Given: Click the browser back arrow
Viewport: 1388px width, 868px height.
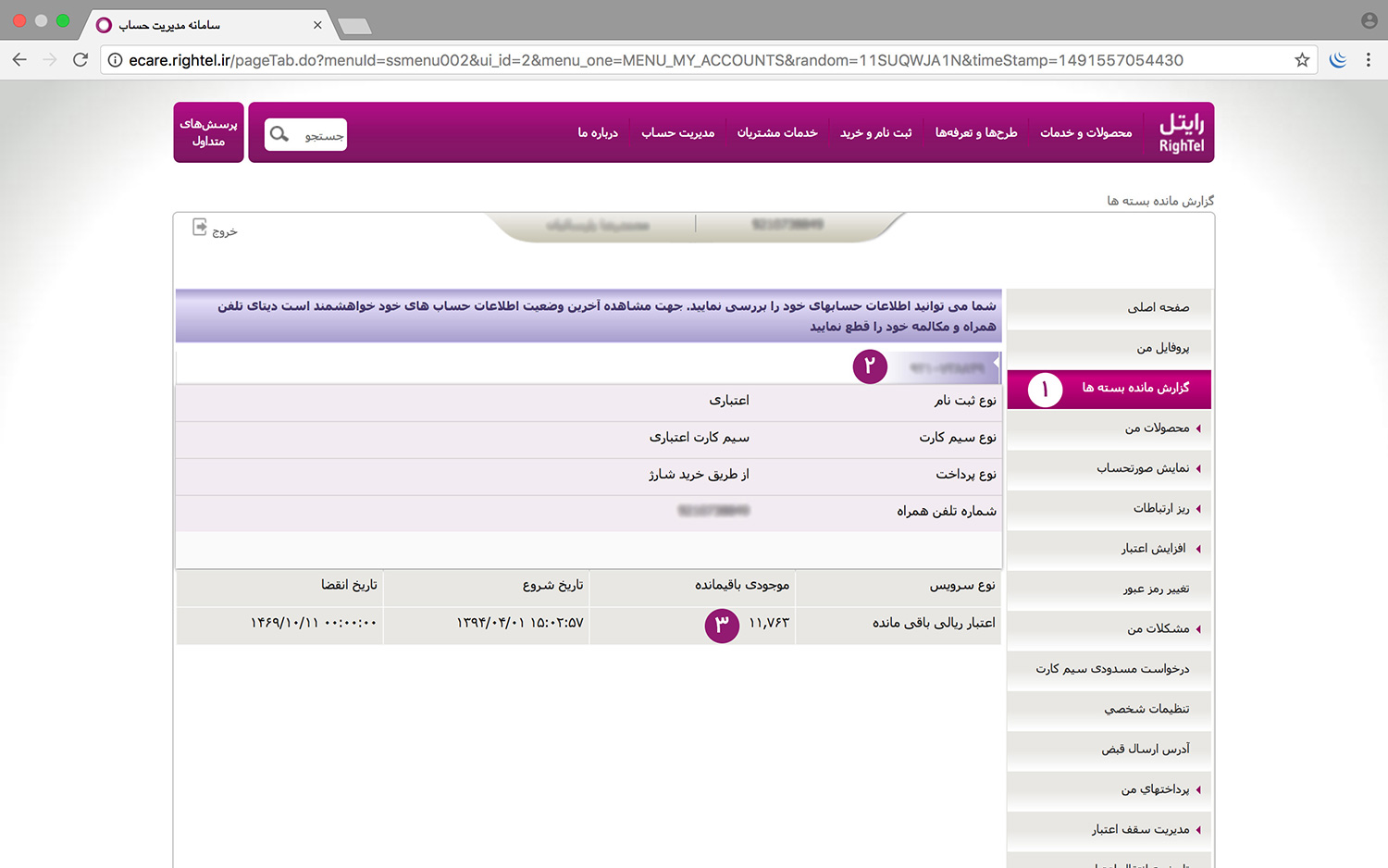Looking at the screenshot, I should point(19,60).
